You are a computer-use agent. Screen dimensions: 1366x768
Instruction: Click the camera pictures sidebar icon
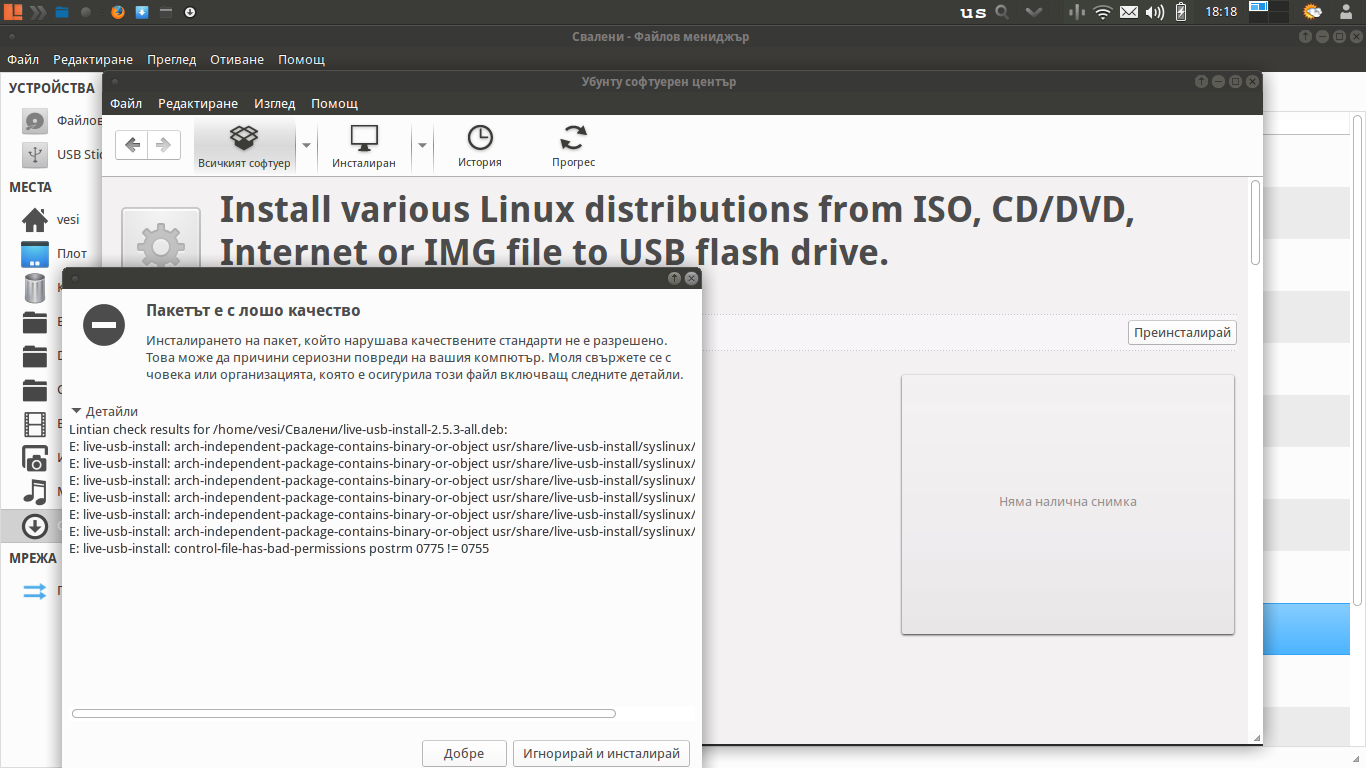[x=35, y=459]
